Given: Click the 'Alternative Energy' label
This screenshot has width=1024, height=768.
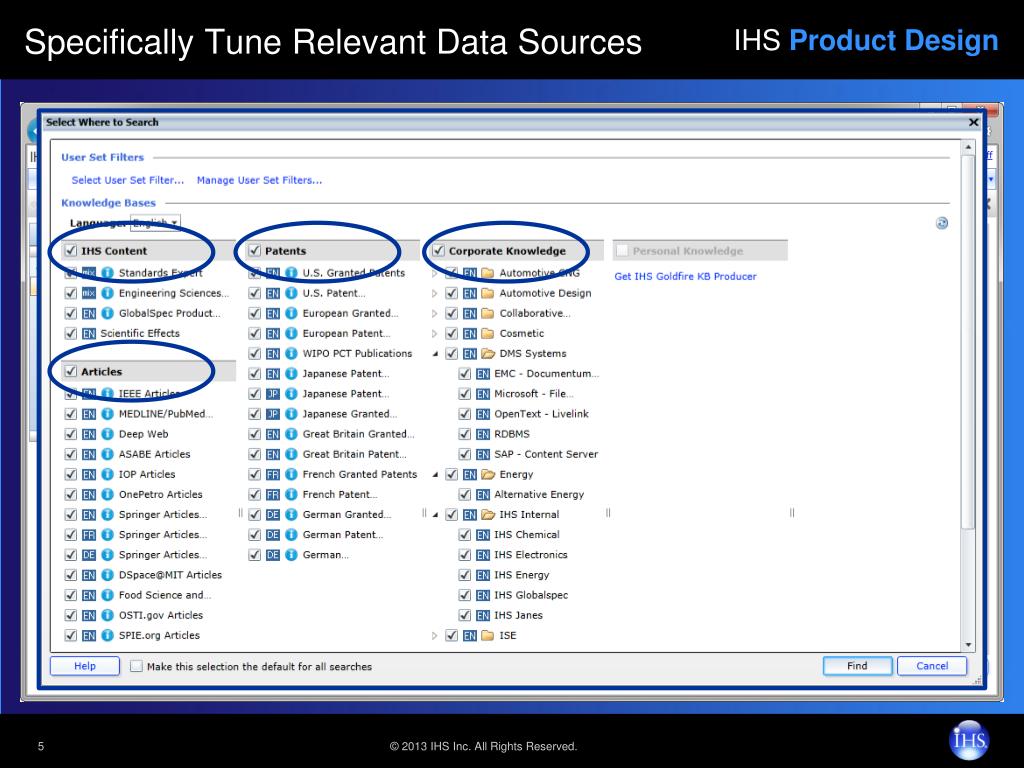Looking at the screenshot, I should pos(539,494).
